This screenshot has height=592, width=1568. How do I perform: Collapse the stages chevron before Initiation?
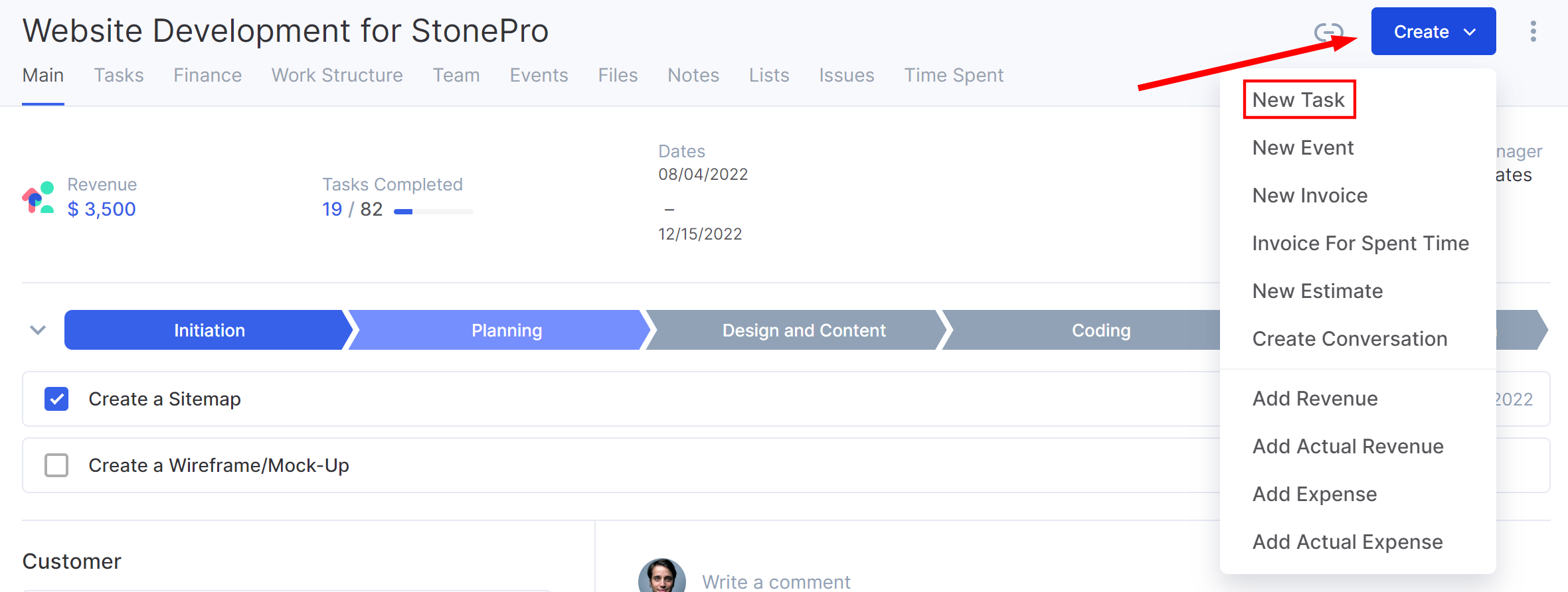pyautogui.click(x=38, y=330)
